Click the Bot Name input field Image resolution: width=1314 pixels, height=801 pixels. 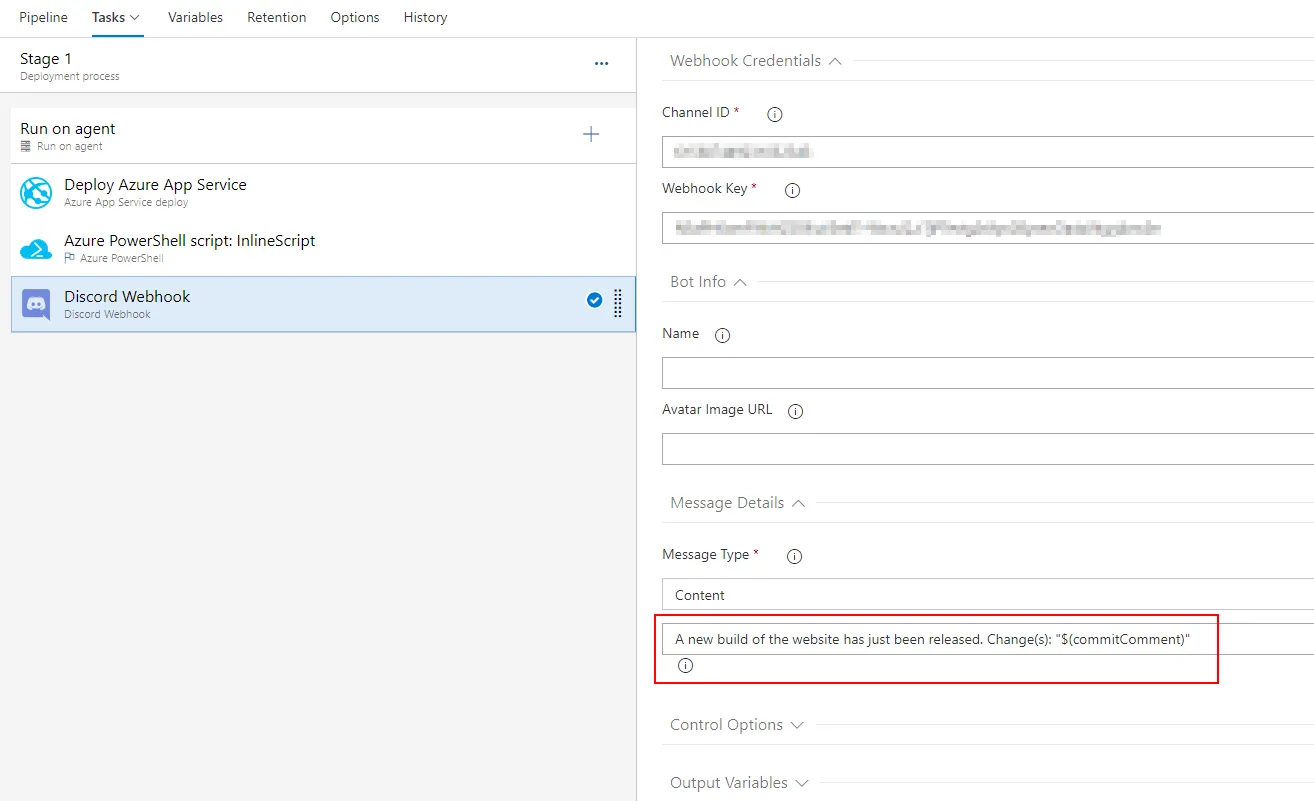click(987, 373)
